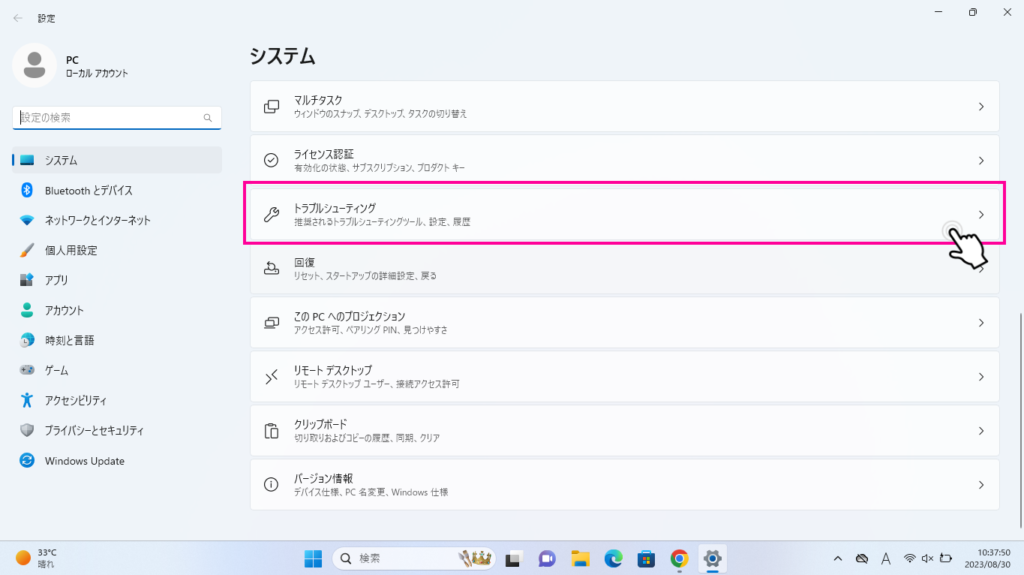
Task: Click the wrench icon for トラブルシューティング
Action: (271, 214)
